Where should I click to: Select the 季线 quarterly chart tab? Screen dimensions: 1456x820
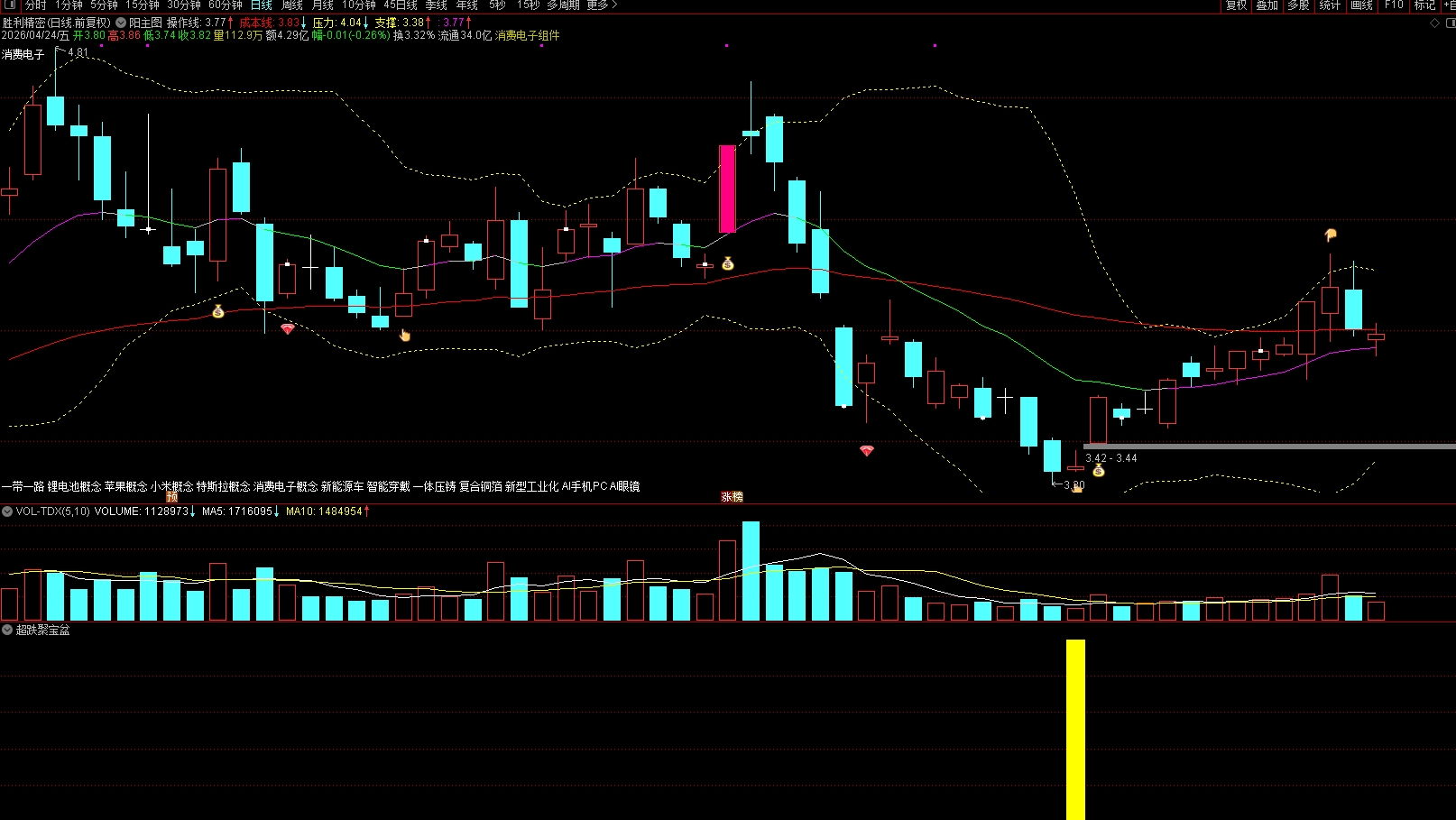(x=437, y=5)
